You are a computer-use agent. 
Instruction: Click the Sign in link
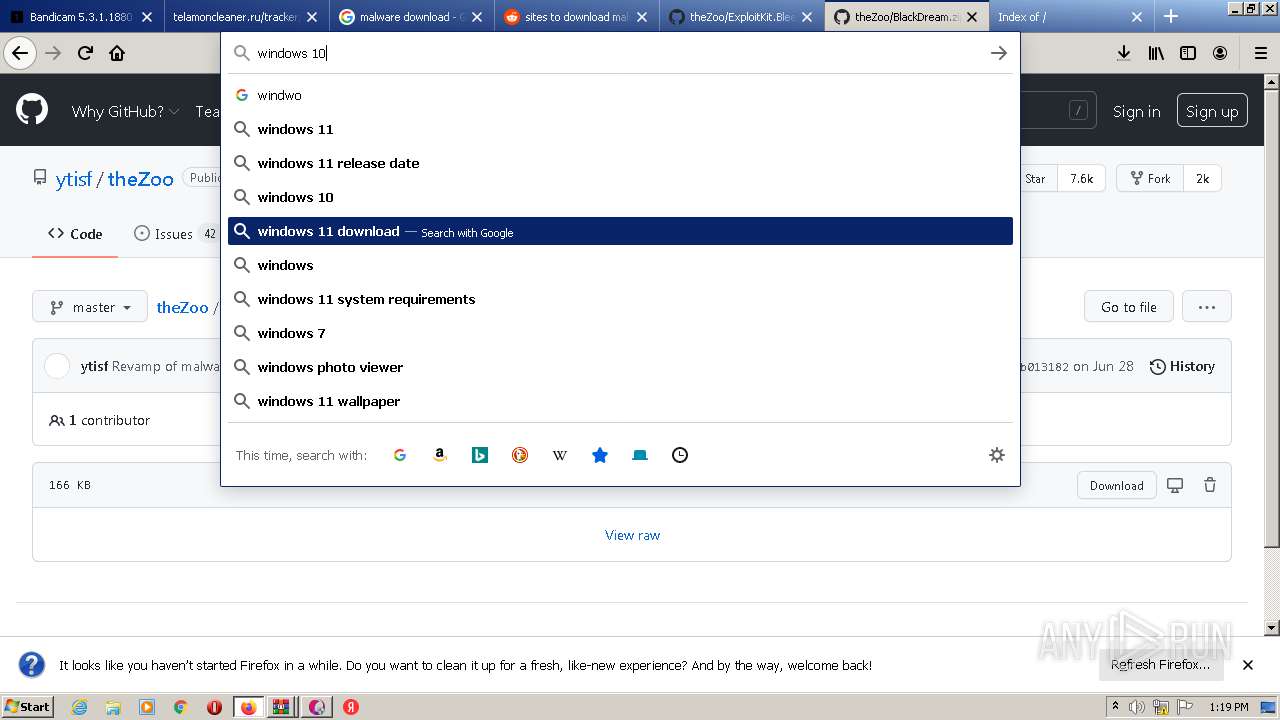[1137, 111]
